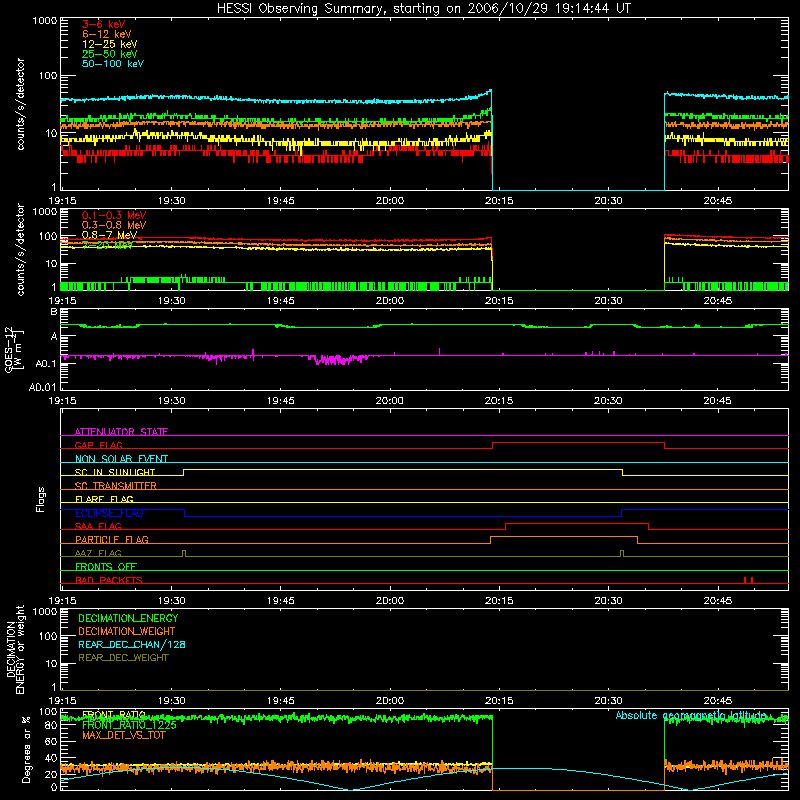The width and height of the screenshot is (800, 800).
Task: Select the ECLIPSE_FLAG label
Action: (x=109, y=513)
